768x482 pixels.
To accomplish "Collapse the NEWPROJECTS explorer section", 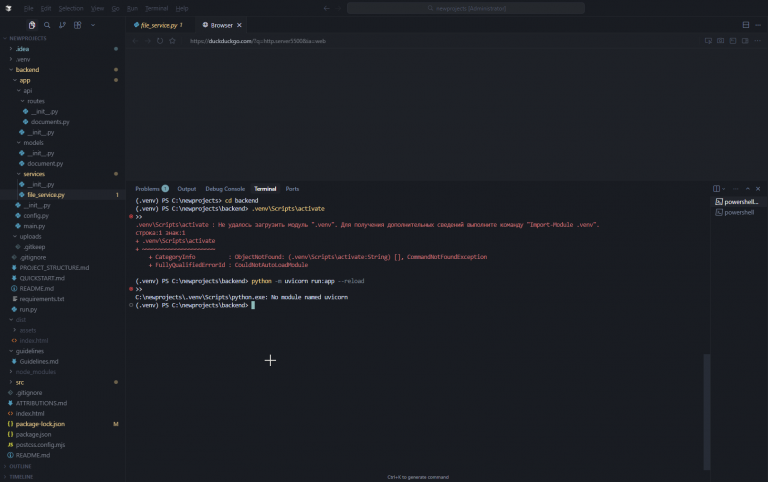I will pos(28,38).
